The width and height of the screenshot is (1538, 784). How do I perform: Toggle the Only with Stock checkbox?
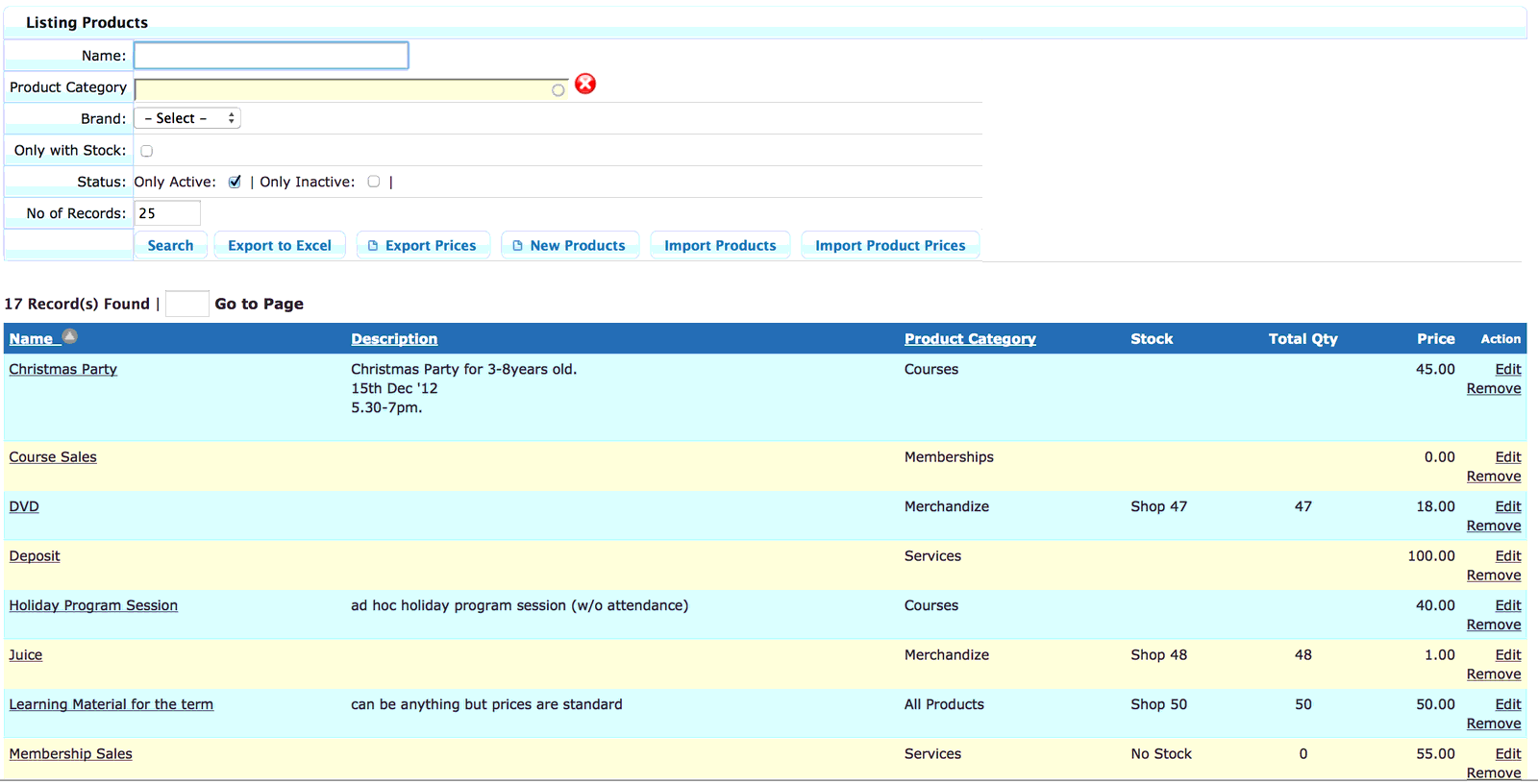click(146, 151)
